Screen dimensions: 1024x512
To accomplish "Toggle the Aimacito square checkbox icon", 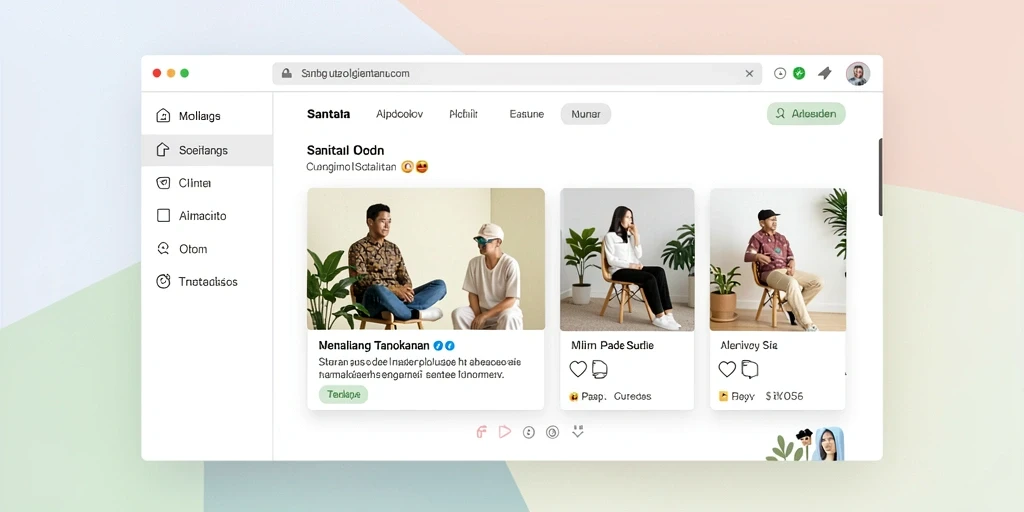I will pyautogui.click(x=163, y=216).
